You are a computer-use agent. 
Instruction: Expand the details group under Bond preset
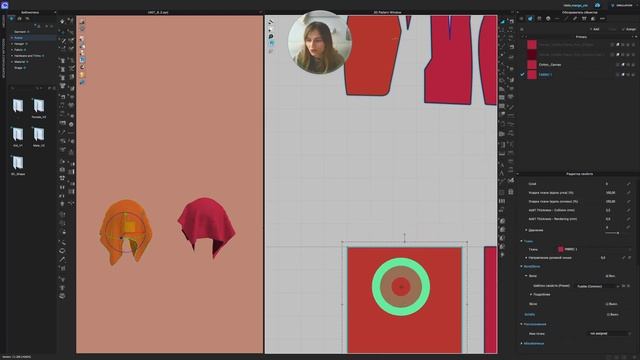[x=531, y=294]
